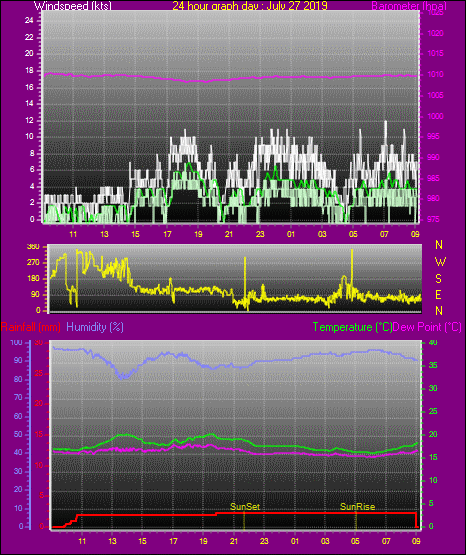Click the Humidity (%) legend label
Viewport: 466px width, 555px height.
point(95,327)
